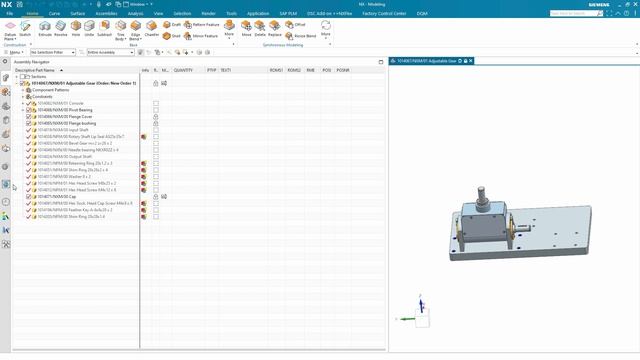Switch to the Assemblies ribbon tab
Viewport: 640px width, 360px height.
pos(106,13)
